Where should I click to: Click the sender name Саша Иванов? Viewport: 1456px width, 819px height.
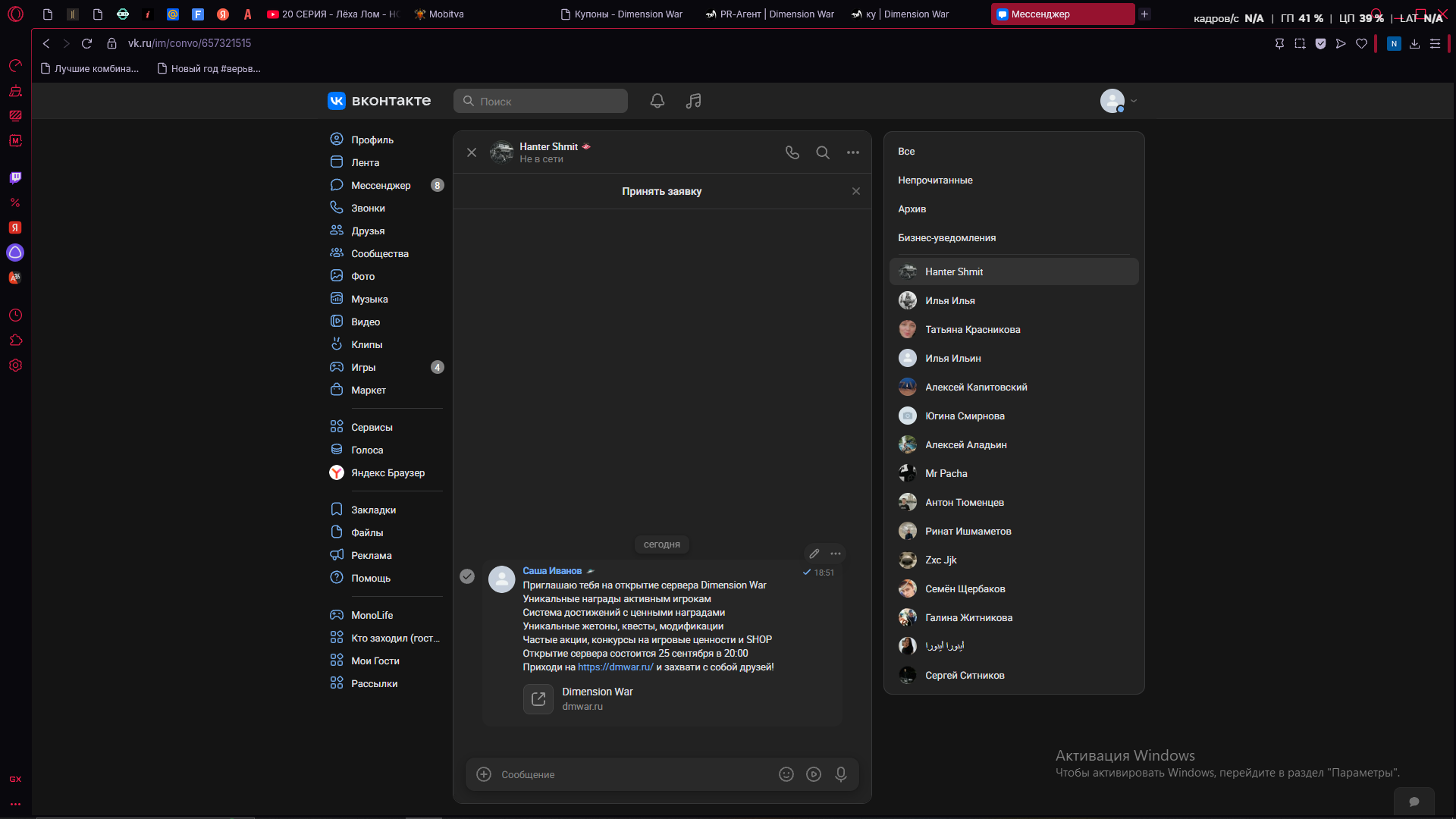click(552, 571)
